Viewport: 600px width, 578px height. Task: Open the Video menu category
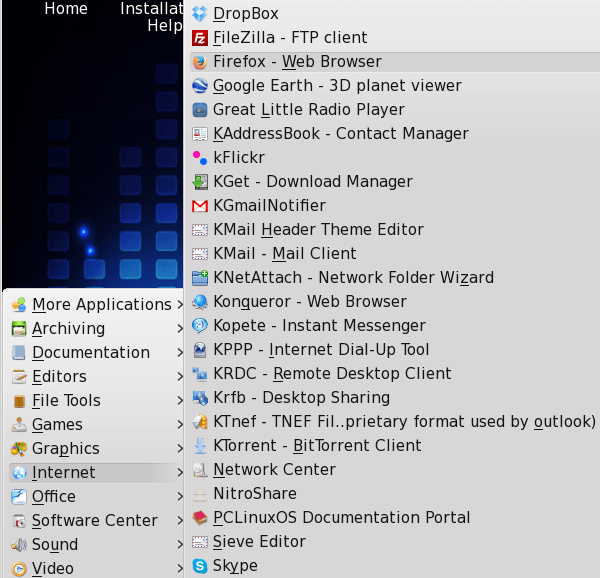[x=96, y=569]
